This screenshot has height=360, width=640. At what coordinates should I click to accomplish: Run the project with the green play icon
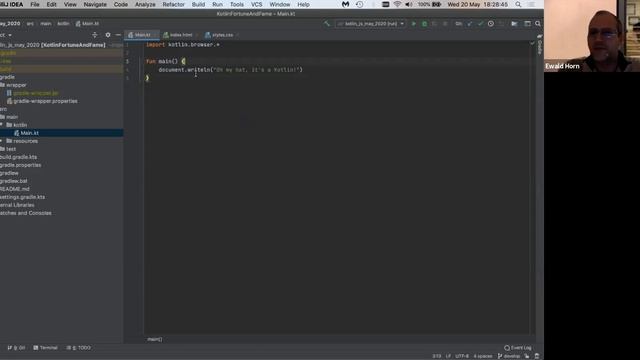pyautogui.click(x=413, y=24)
